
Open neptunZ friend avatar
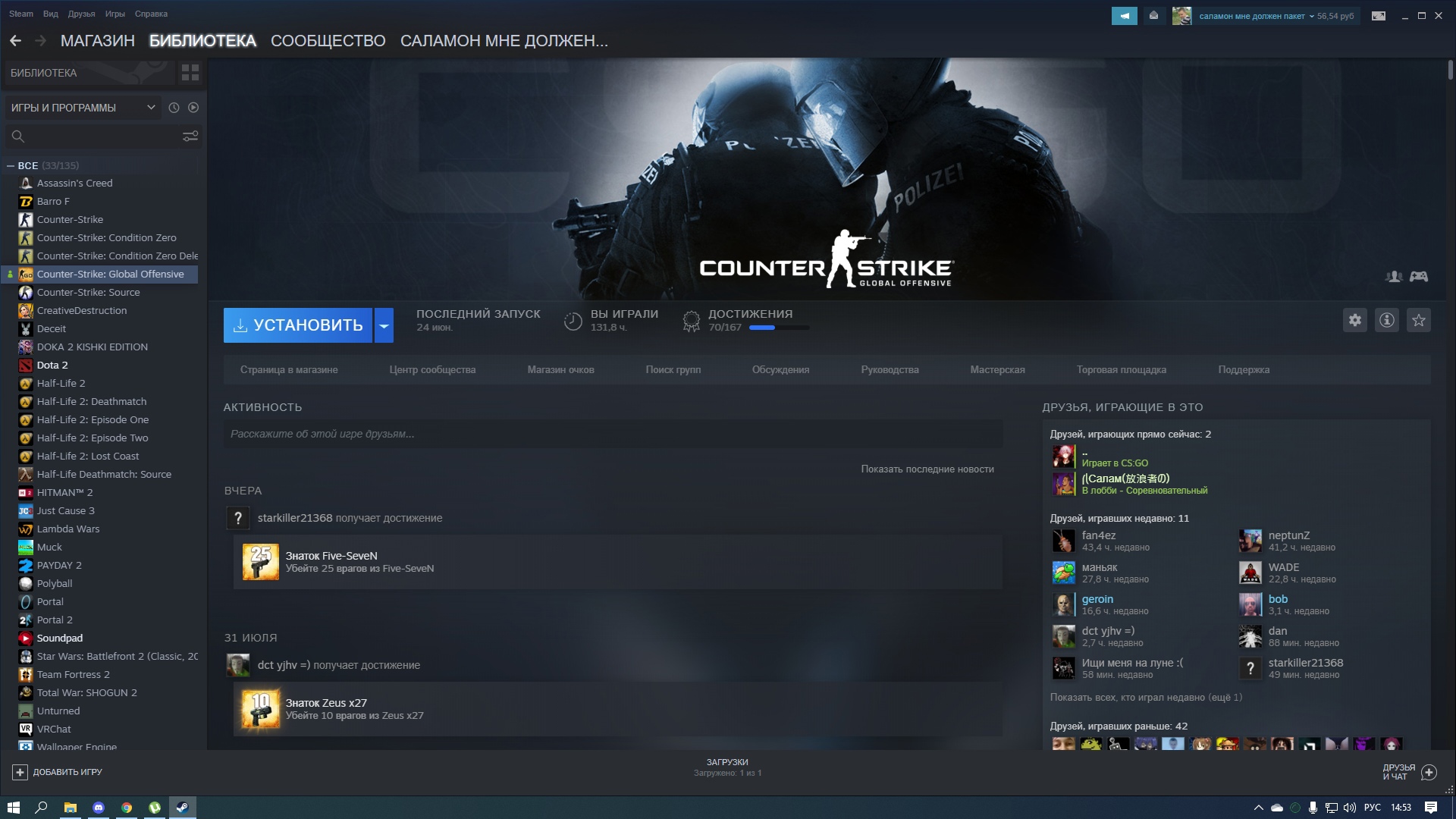[x=1250, y=541]
